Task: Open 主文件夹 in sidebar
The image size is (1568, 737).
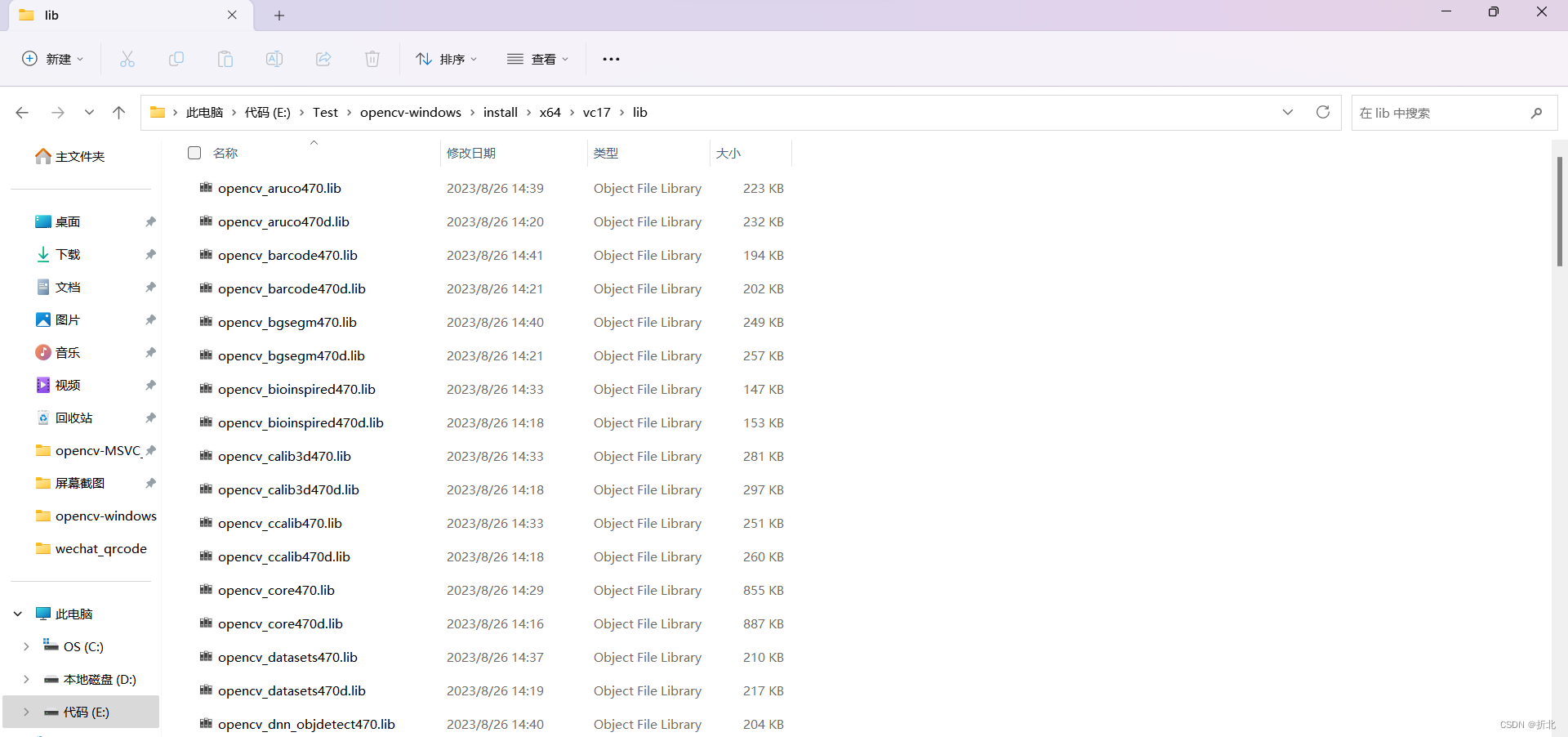Action: (x=70, y=156)
